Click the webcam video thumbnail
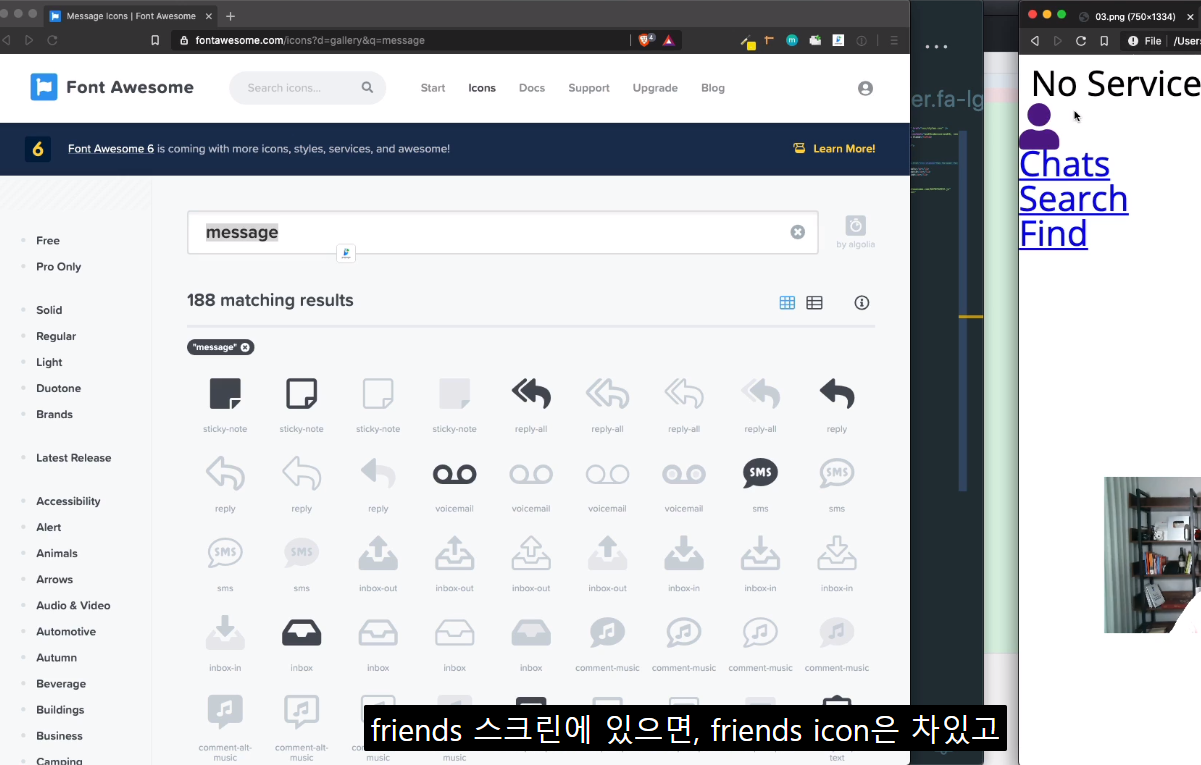Image resolution: width=1201 pixels, height=765 pixels. pyautogui.click(x=1152, y=555)
